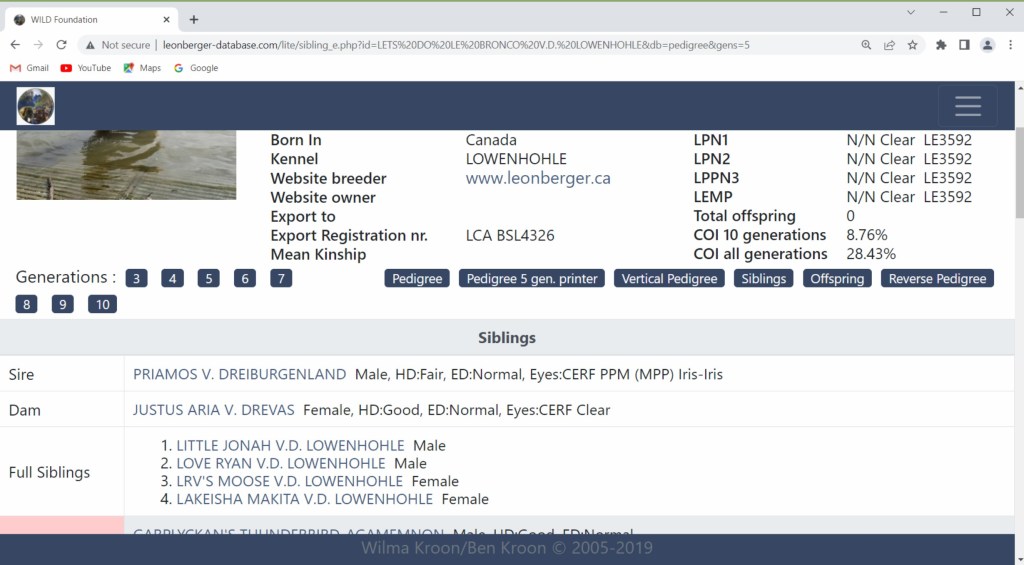The height and width of the screenshot is (565, 1024).
Task: Click the 8.76% COI 10 generations value
Action: point(867,235)
